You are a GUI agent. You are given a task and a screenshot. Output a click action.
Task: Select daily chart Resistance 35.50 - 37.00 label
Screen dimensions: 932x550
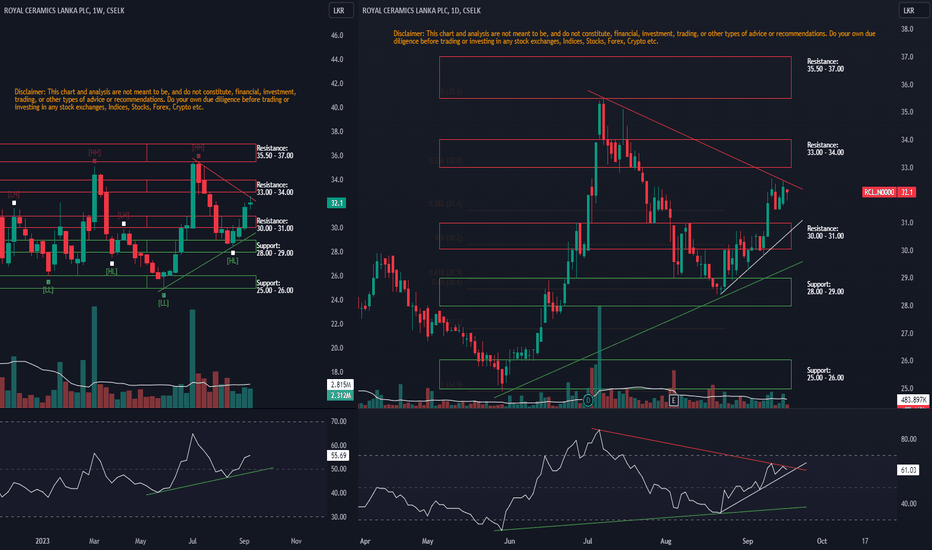(x=825, y=65)
